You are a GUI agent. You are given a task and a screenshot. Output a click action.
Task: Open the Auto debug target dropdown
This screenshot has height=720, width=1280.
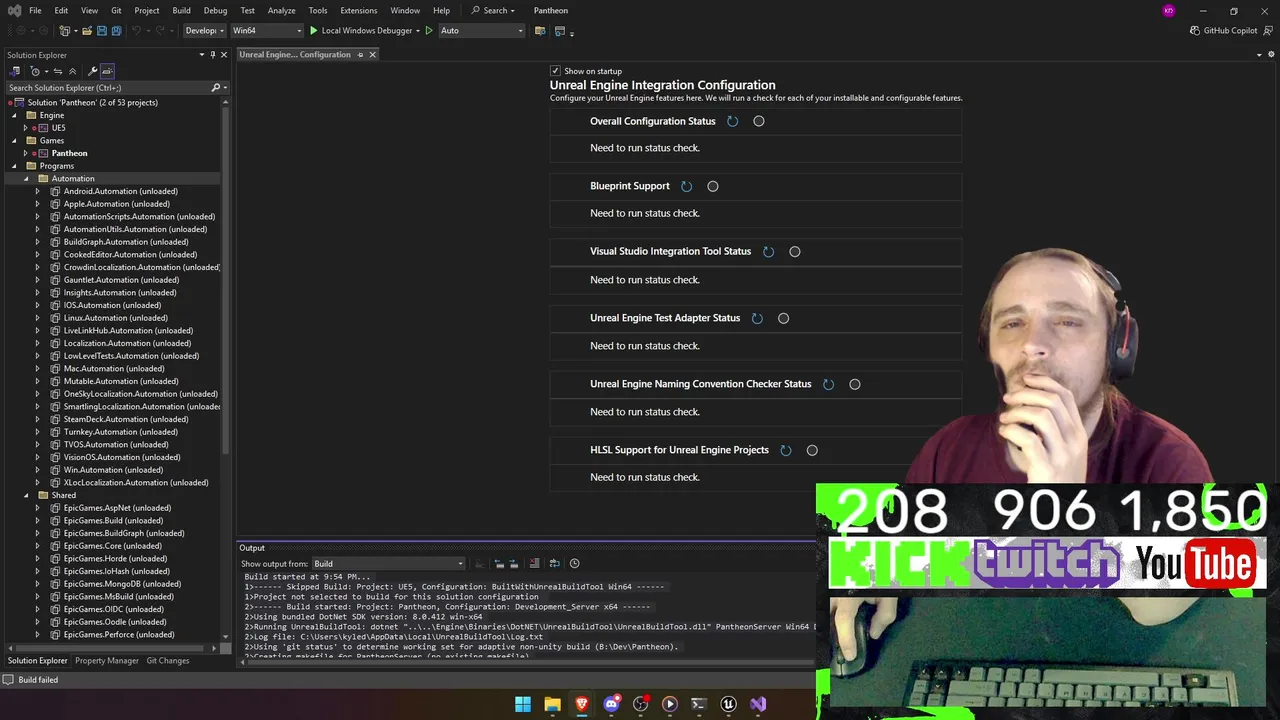pyautogui.click(x=481, y=31)
